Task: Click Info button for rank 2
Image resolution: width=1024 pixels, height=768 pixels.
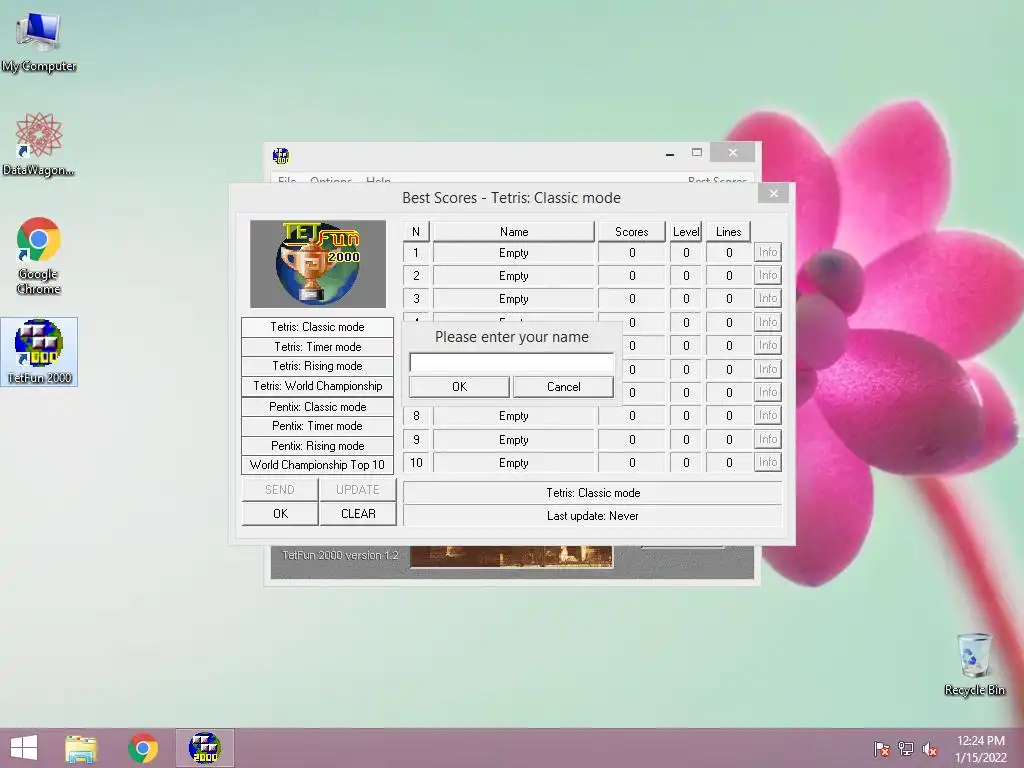Action: 768,275
